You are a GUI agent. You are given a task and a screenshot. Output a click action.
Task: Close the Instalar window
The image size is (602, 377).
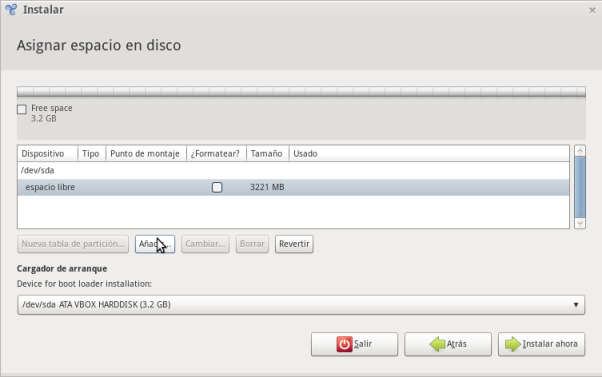(x=592, y=10)
